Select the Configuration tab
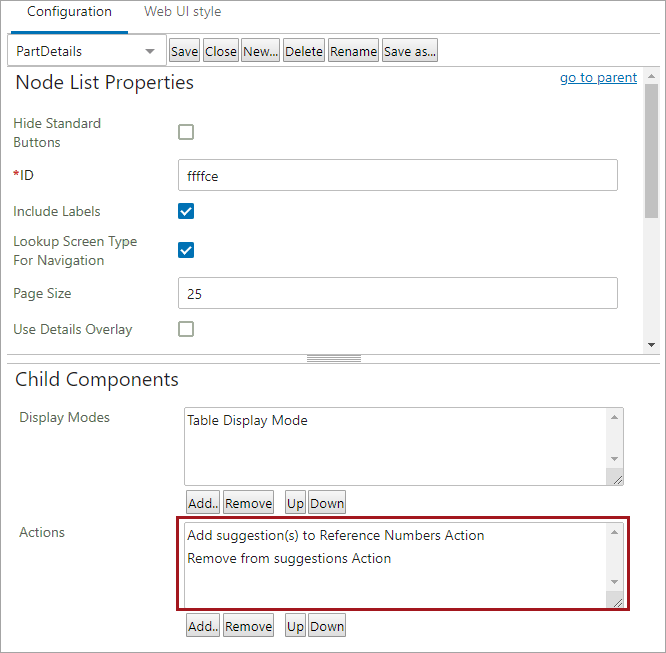The height and width of the screenshot is (653, 666). [69, 11]
